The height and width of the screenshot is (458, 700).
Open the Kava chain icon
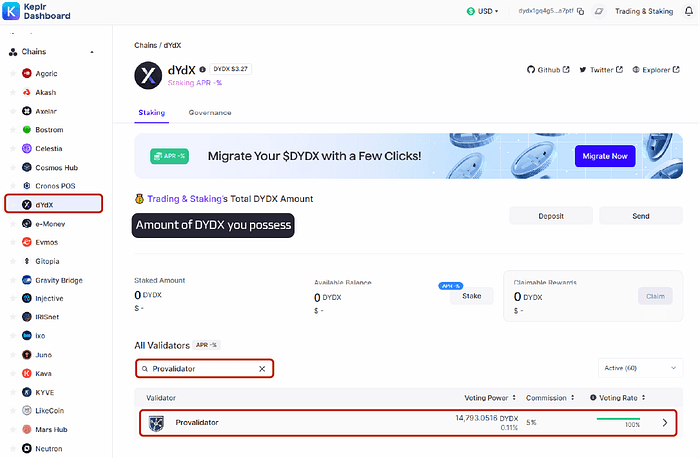pos(27,374)
